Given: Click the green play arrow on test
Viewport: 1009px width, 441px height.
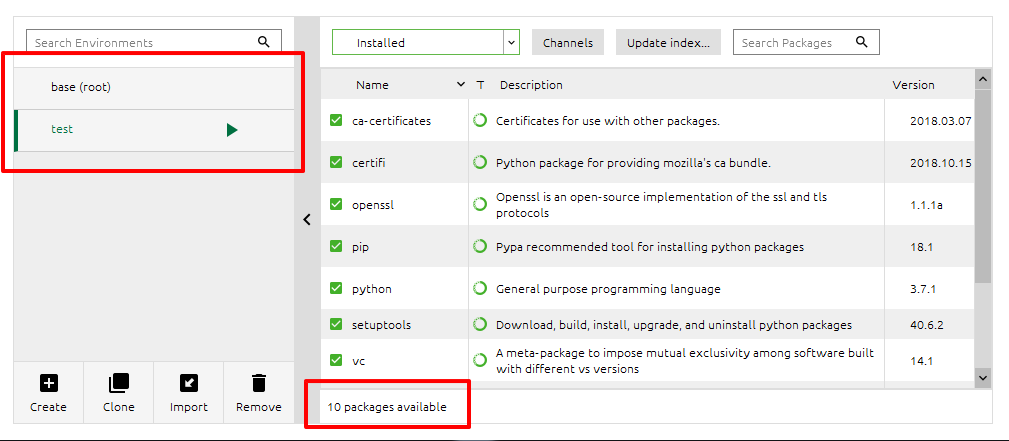Looking at the screenshot, I should click(x=232, y=130).
